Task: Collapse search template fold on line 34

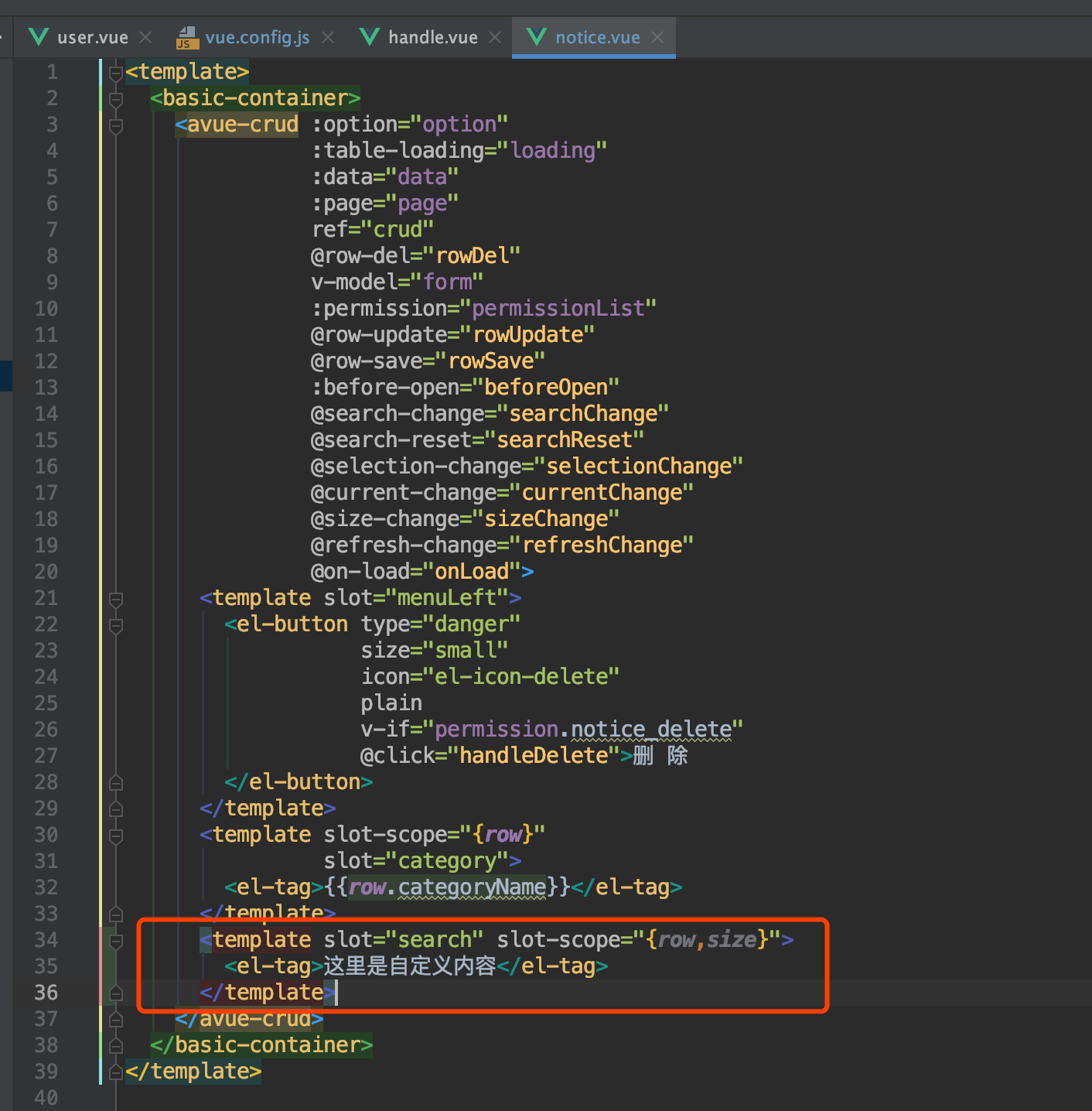Action: (116, 940)
